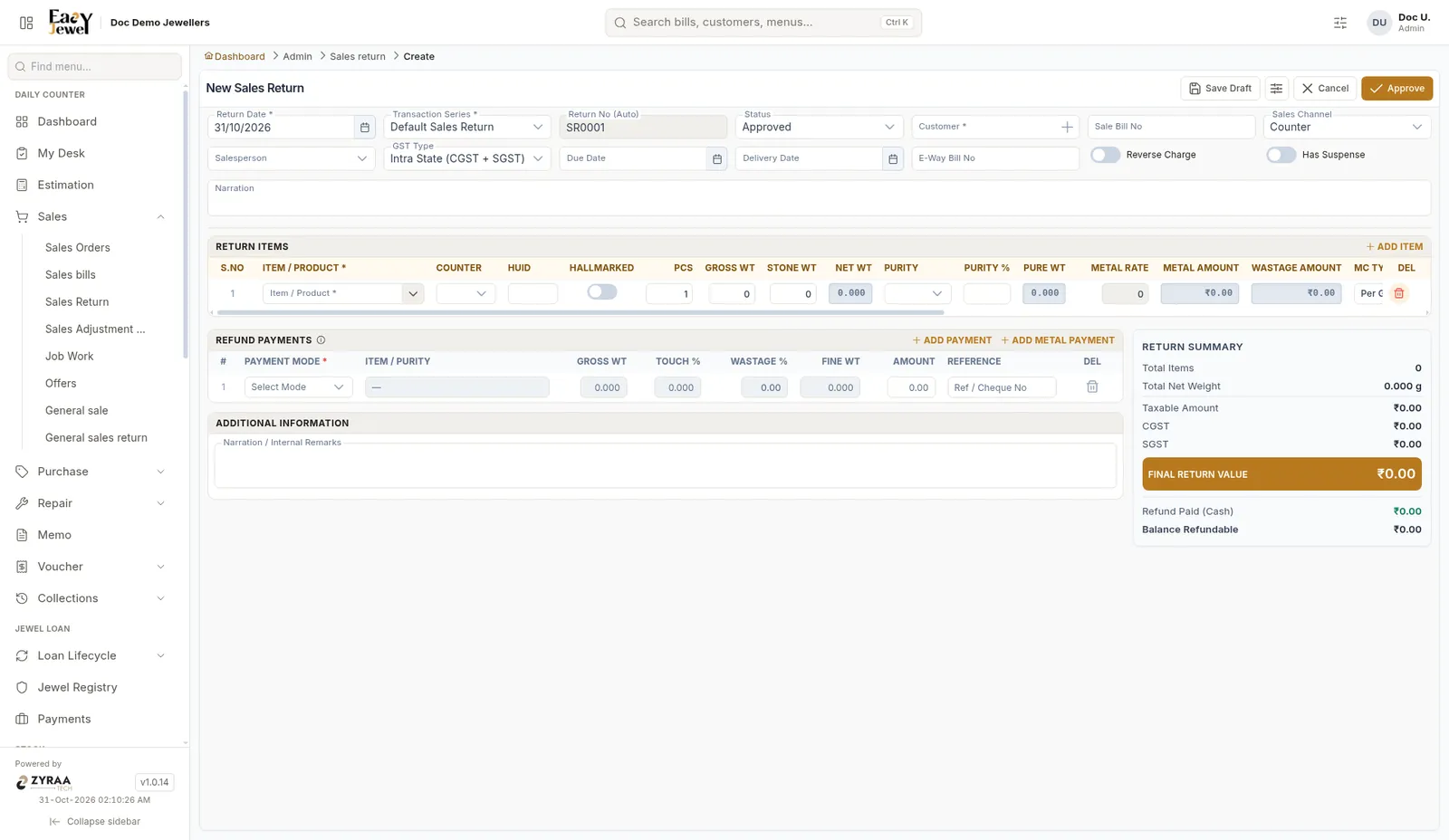This screenshot has width=1449, height=840.
Task: Click the return items horizontal scrollbar
Action: 580,312
